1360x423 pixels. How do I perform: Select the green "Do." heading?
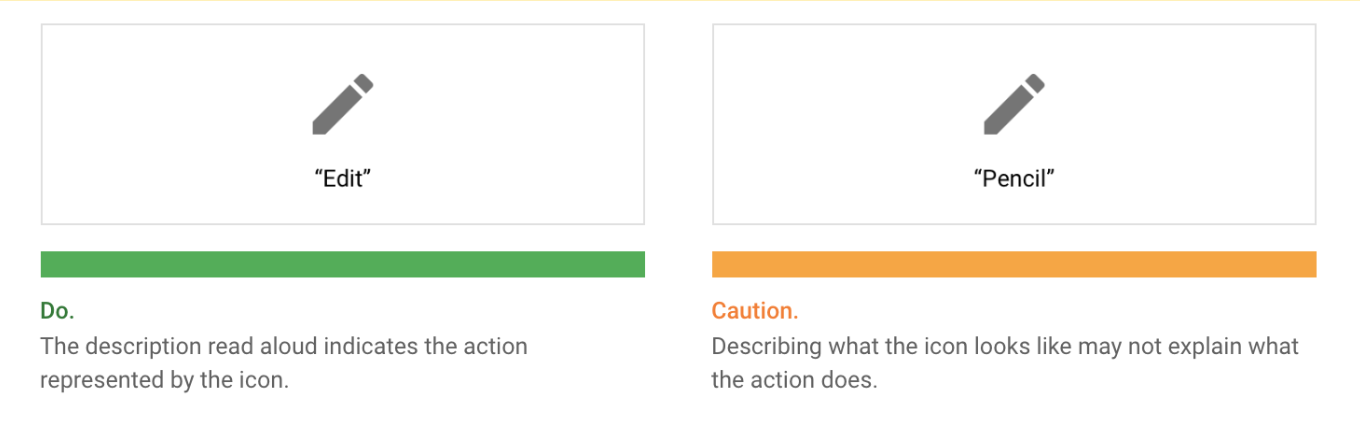[x=58, y=311]
